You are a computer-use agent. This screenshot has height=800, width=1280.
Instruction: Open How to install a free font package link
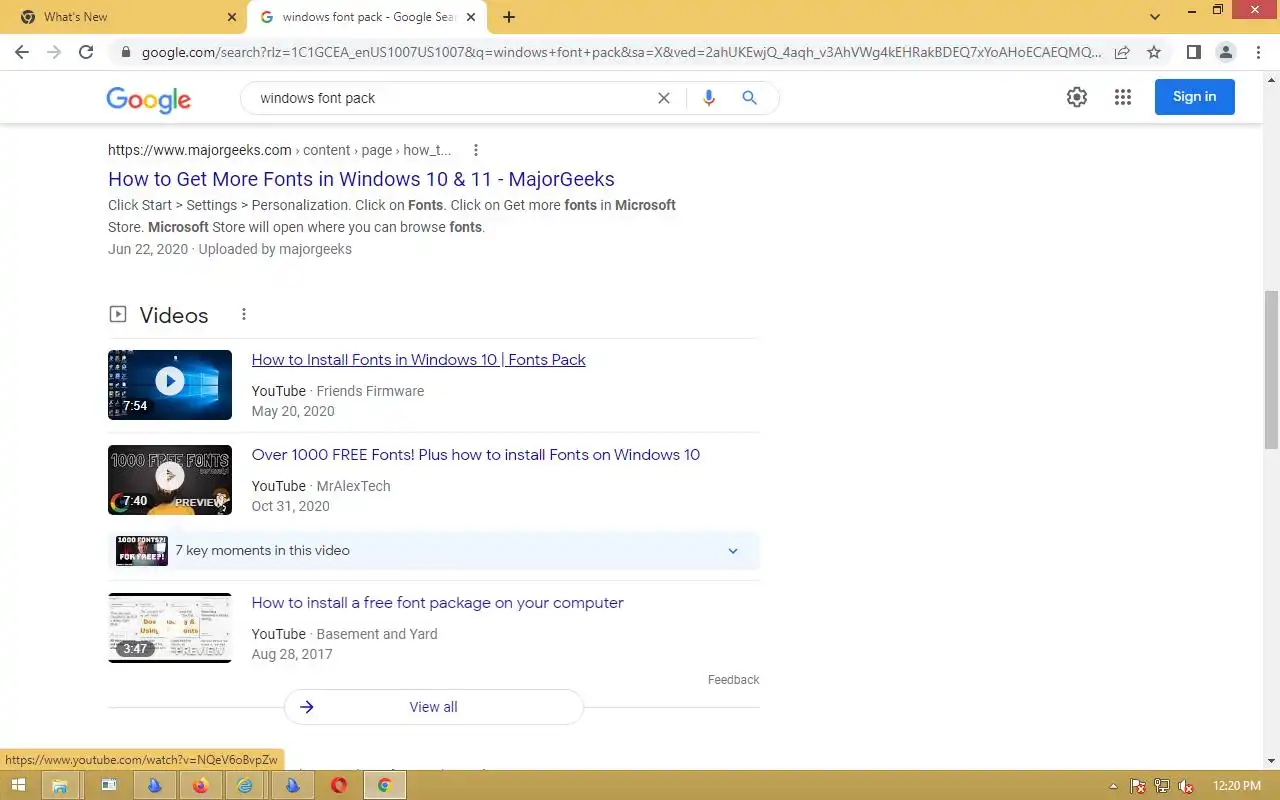pos(437,603)
